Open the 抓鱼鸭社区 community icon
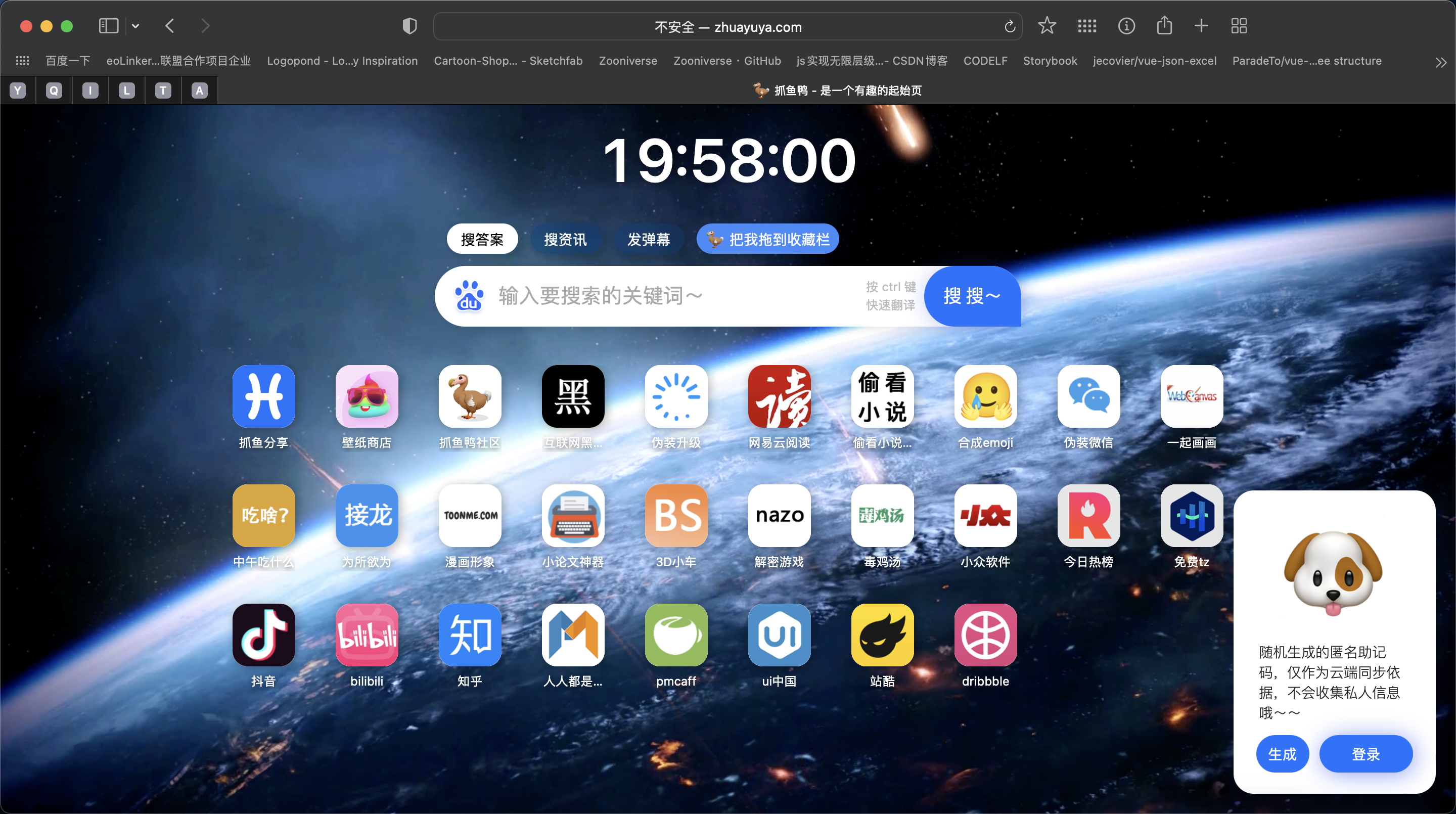1456x814 pixels. [x=470, y=396]
